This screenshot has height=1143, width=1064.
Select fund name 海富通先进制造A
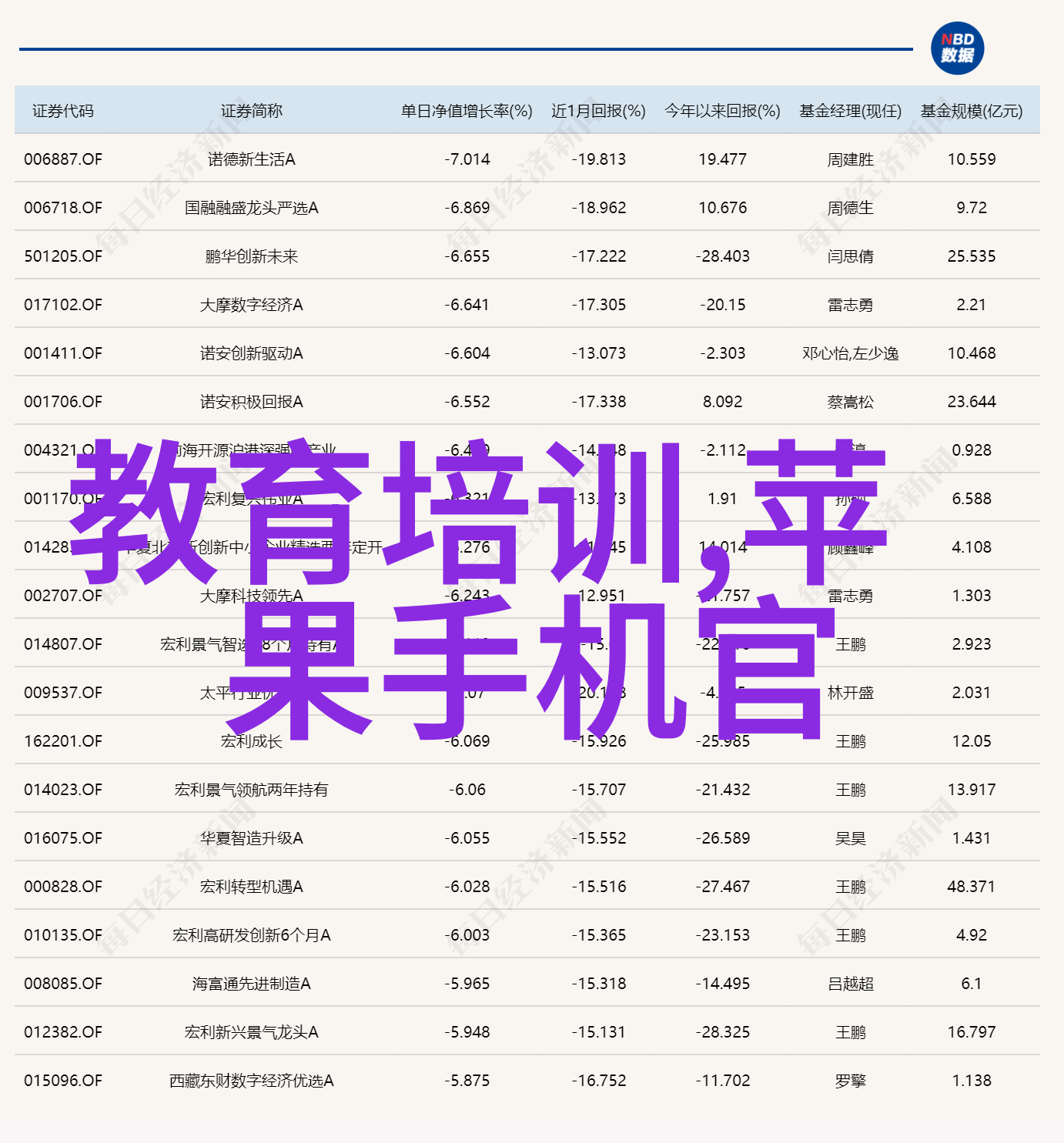click(252, 984)
